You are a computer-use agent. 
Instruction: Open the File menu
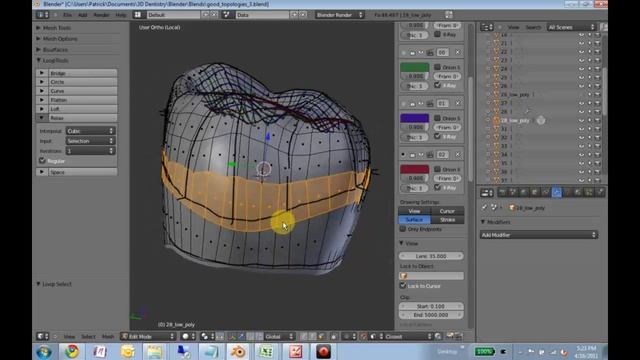[67, 15]
